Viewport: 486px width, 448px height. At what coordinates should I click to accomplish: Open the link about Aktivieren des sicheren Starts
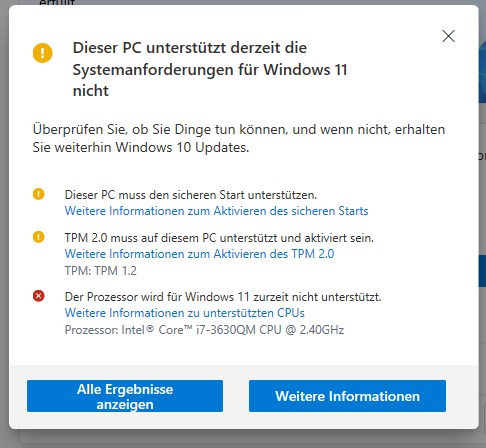coord(216,211)
